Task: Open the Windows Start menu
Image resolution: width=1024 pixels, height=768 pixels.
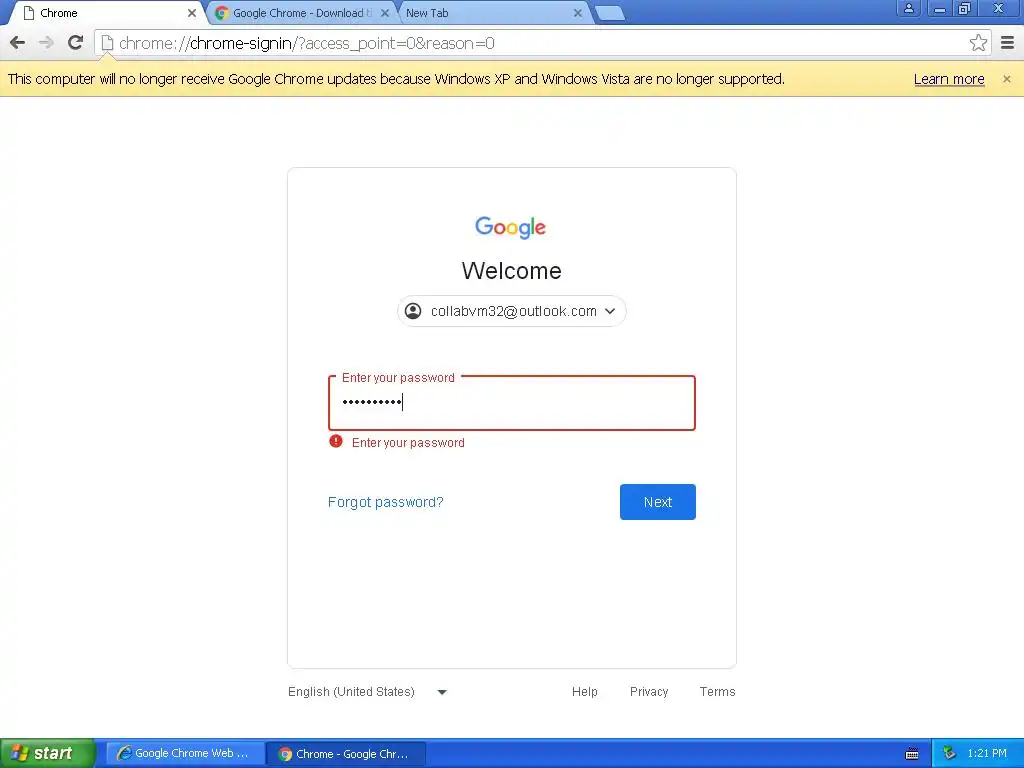Action: tap(47, 753)
